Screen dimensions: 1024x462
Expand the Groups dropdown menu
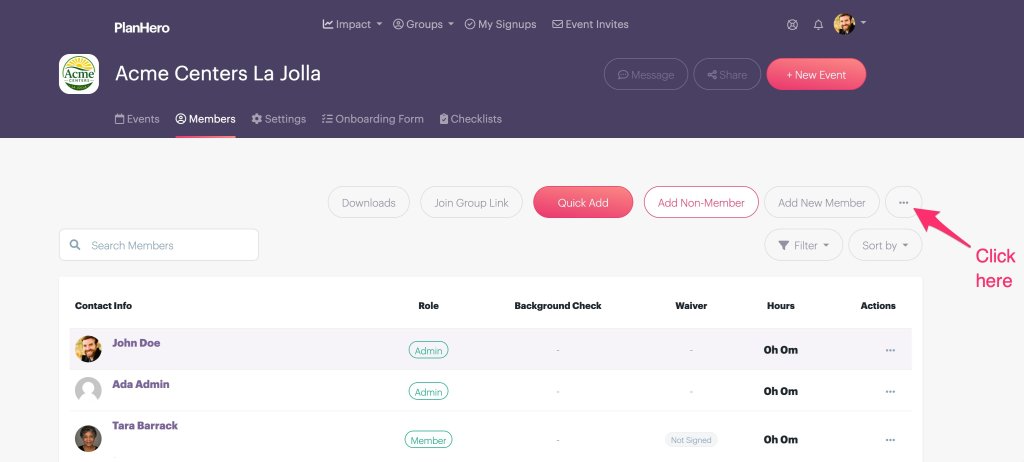tap(423, 24)
